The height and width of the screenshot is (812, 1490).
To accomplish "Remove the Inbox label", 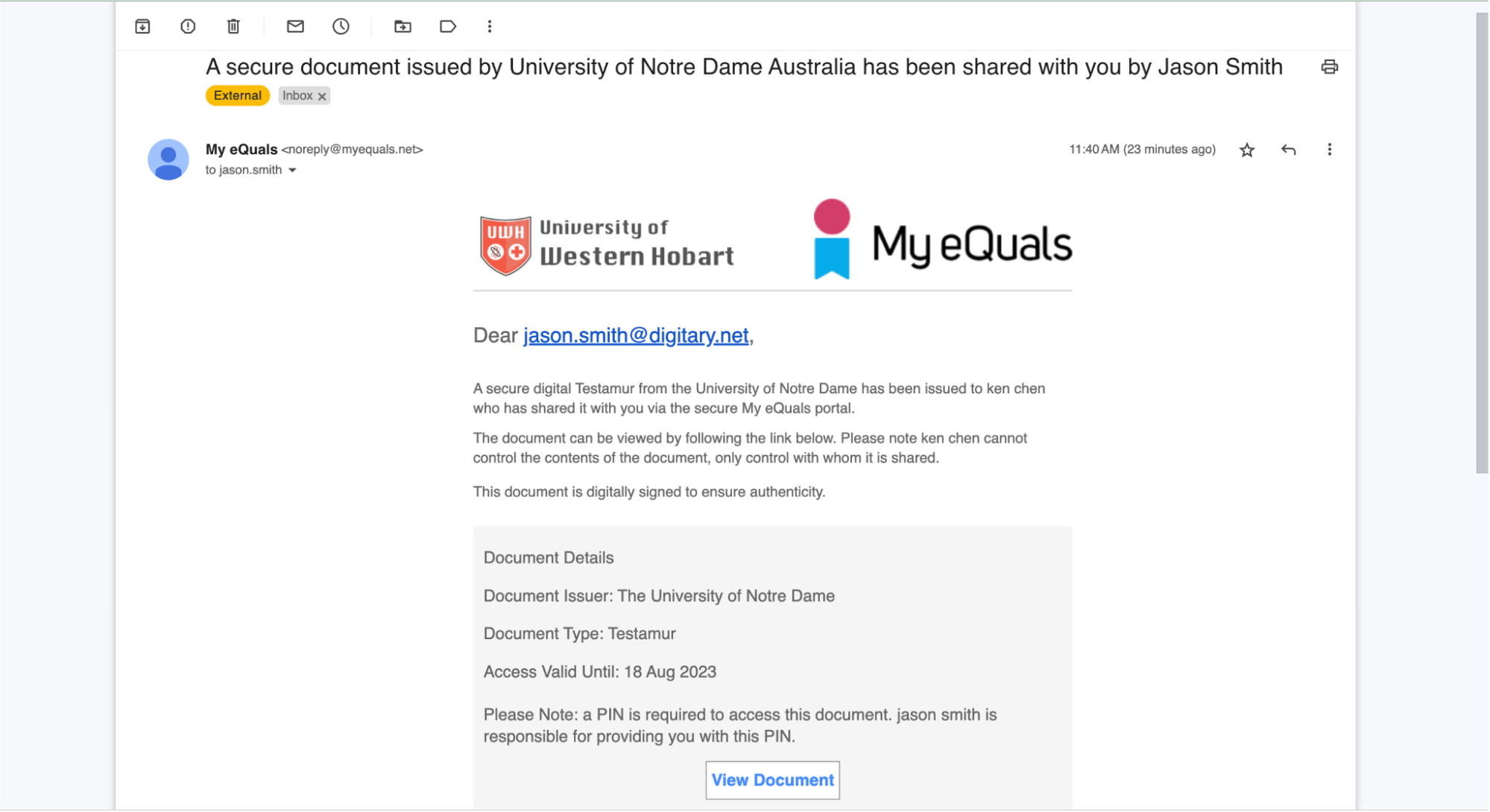I will coord(322,96).
